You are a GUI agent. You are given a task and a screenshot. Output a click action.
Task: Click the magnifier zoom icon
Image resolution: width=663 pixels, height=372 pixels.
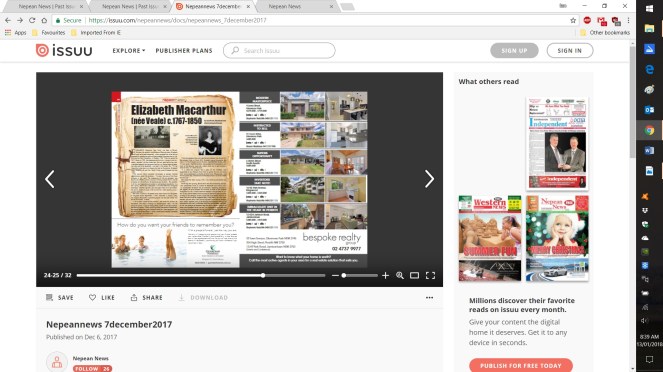(x=400, y=275)
